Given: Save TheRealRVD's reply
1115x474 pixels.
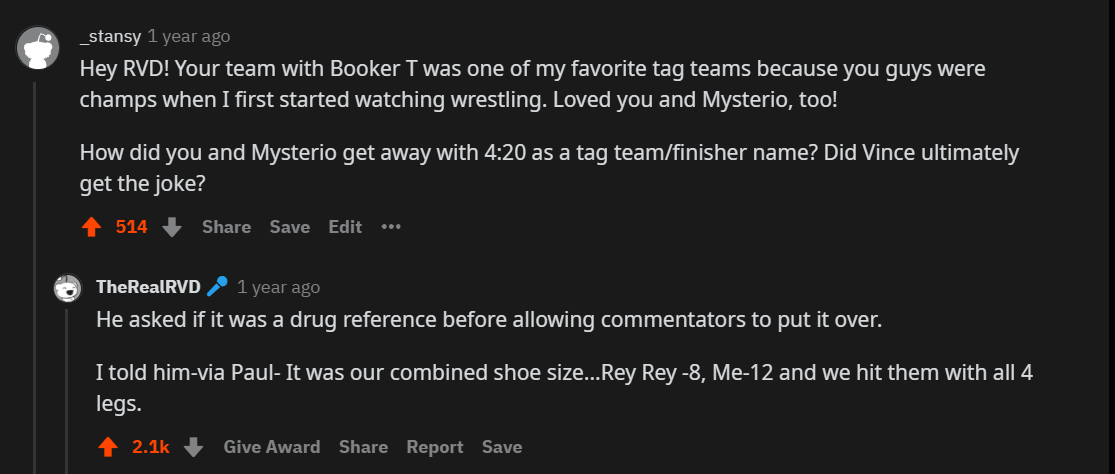Looking at the screenshot, I should point(502,447).
